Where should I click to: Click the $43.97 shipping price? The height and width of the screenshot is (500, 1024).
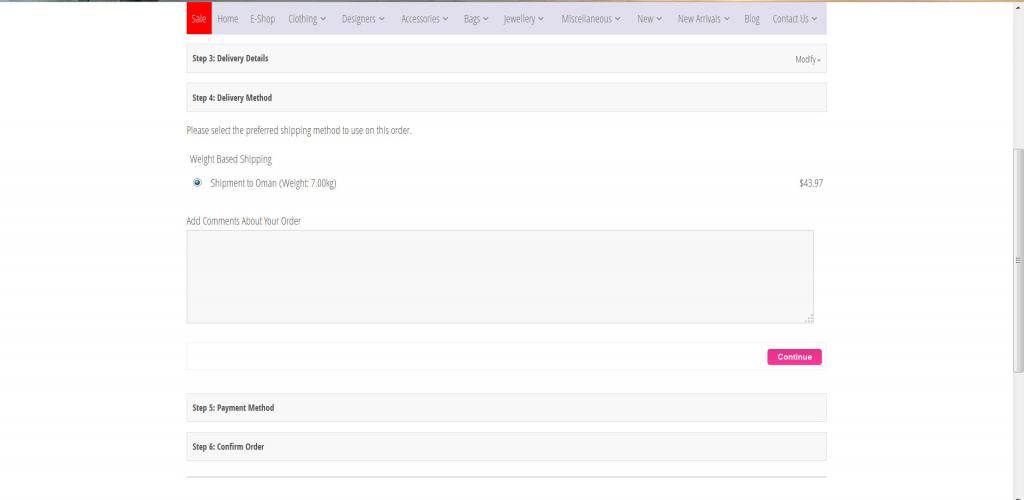pyautogui.click(x=811, y=183)
